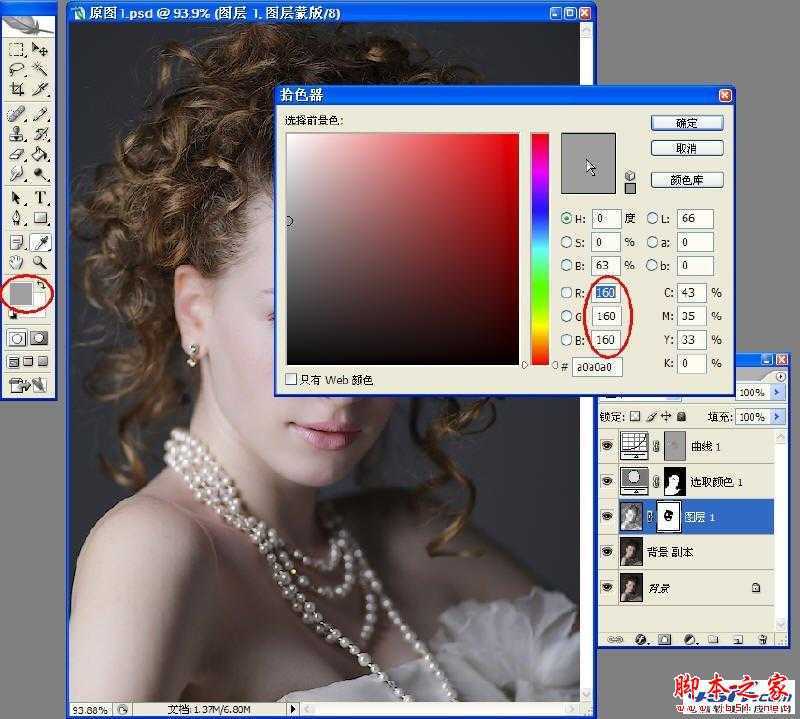Select the R red radio button
Image resolution: width=800 pixels, height=719 pixels.
566,292
